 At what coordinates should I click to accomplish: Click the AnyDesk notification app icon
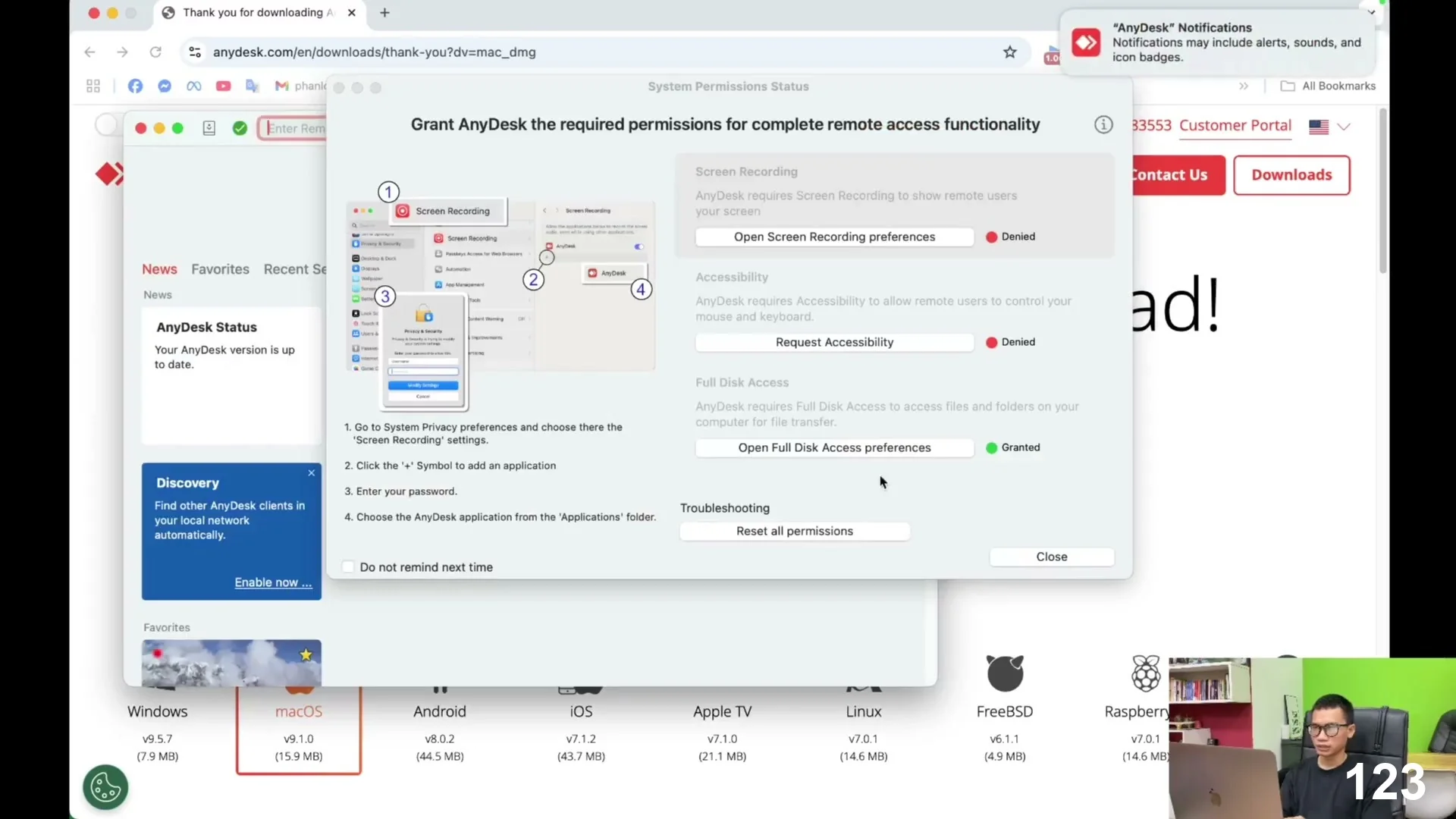point(1086,42)
